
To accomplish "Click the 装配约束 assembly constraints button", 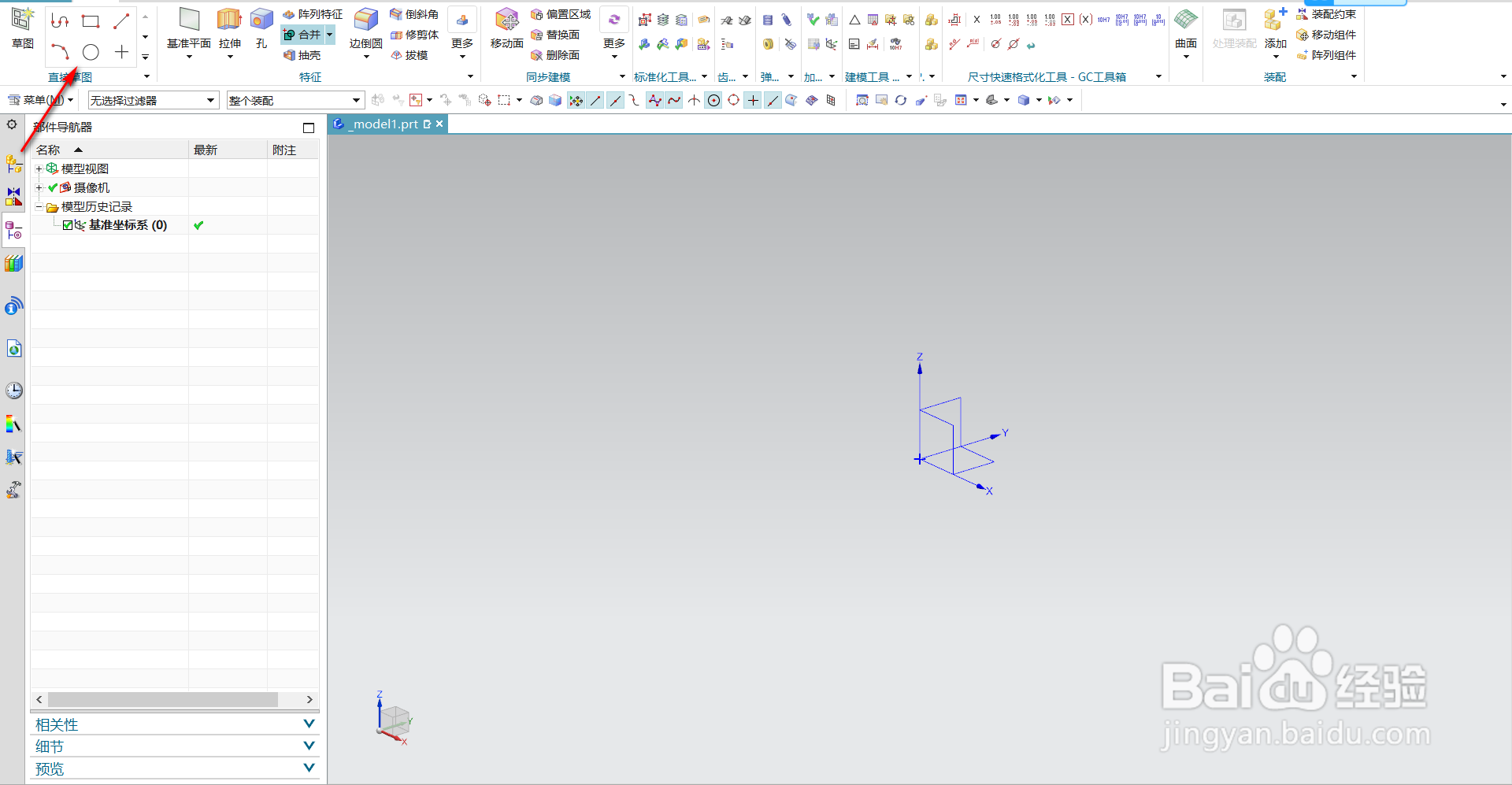I will coord(1326,14).
